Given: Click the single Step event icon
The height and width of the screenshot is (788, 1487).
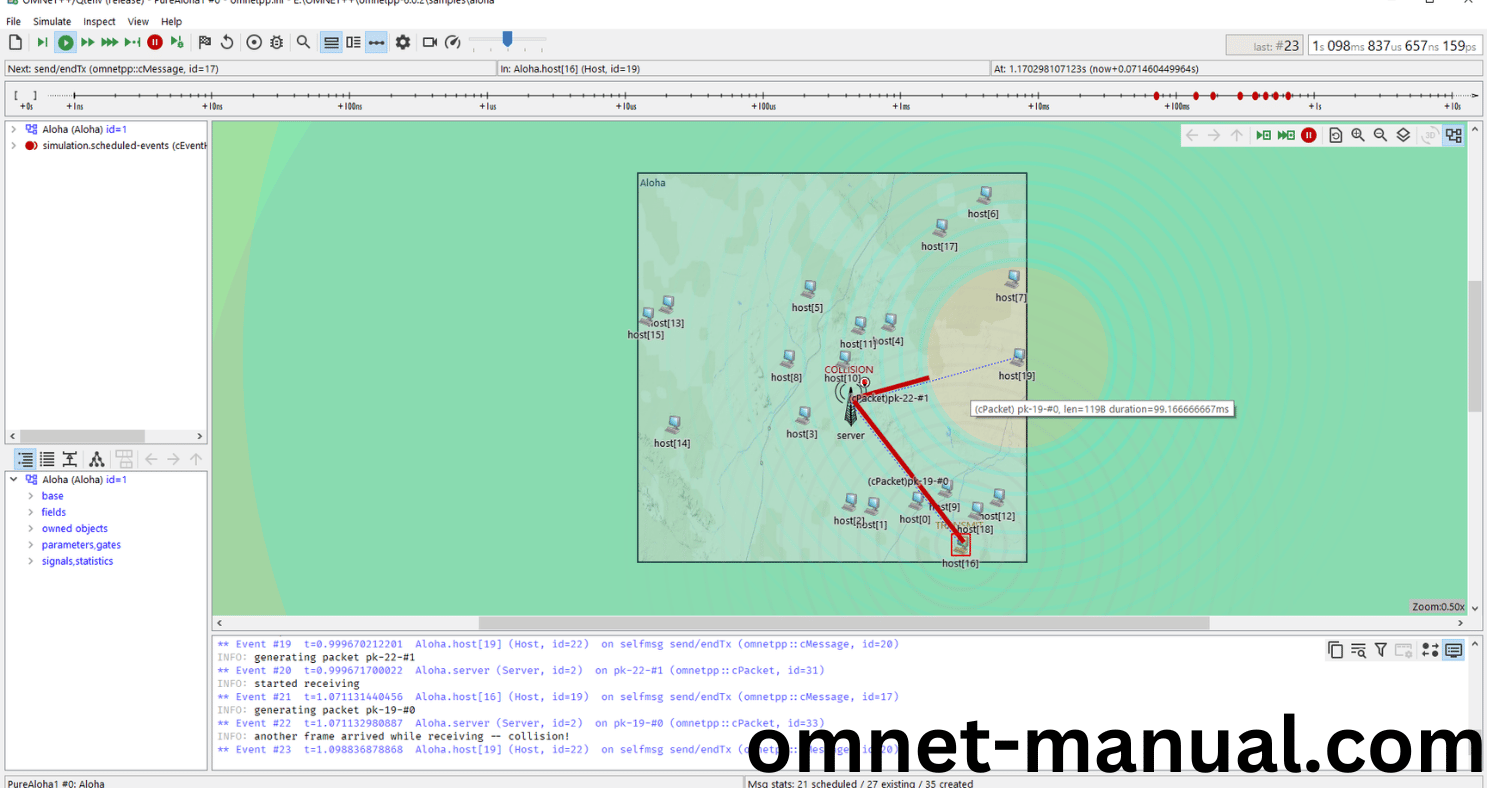Looking at the screenshot, I should (42, 42).
